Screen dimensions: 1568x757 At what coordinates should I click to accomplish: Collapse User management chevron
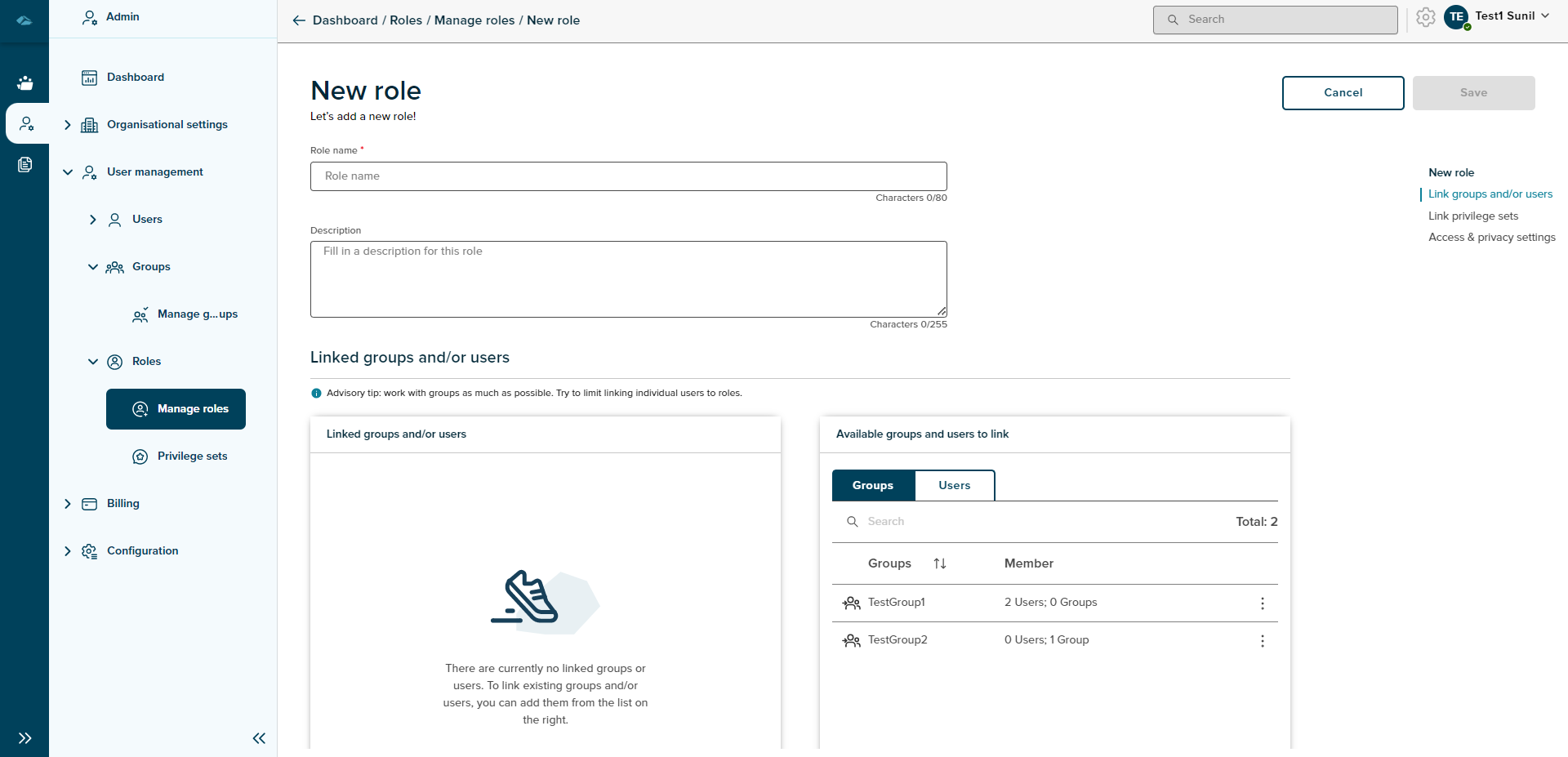point(68,172)
